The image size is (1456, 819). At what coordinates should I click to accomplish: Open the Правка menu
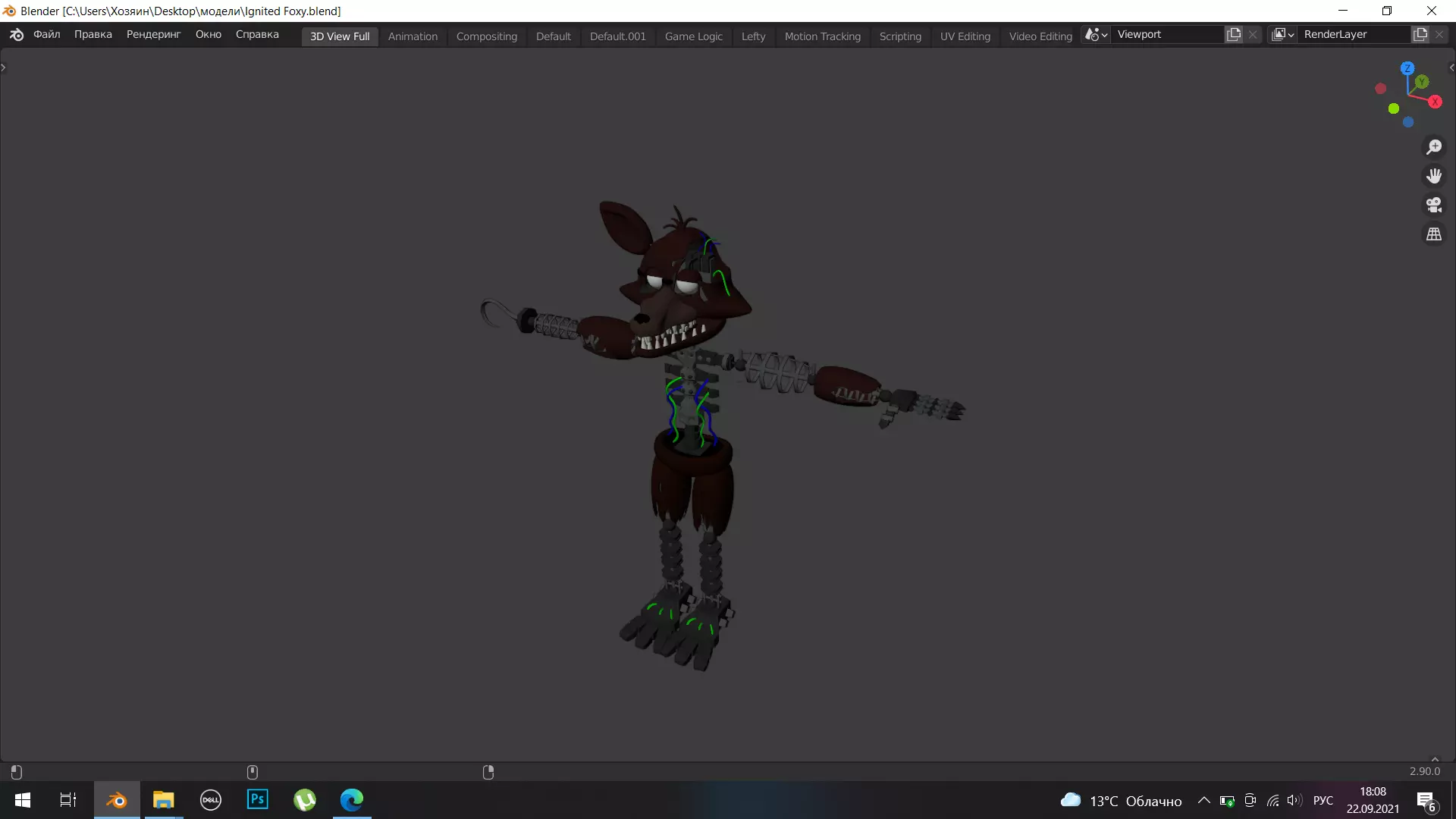coord(93,35)
